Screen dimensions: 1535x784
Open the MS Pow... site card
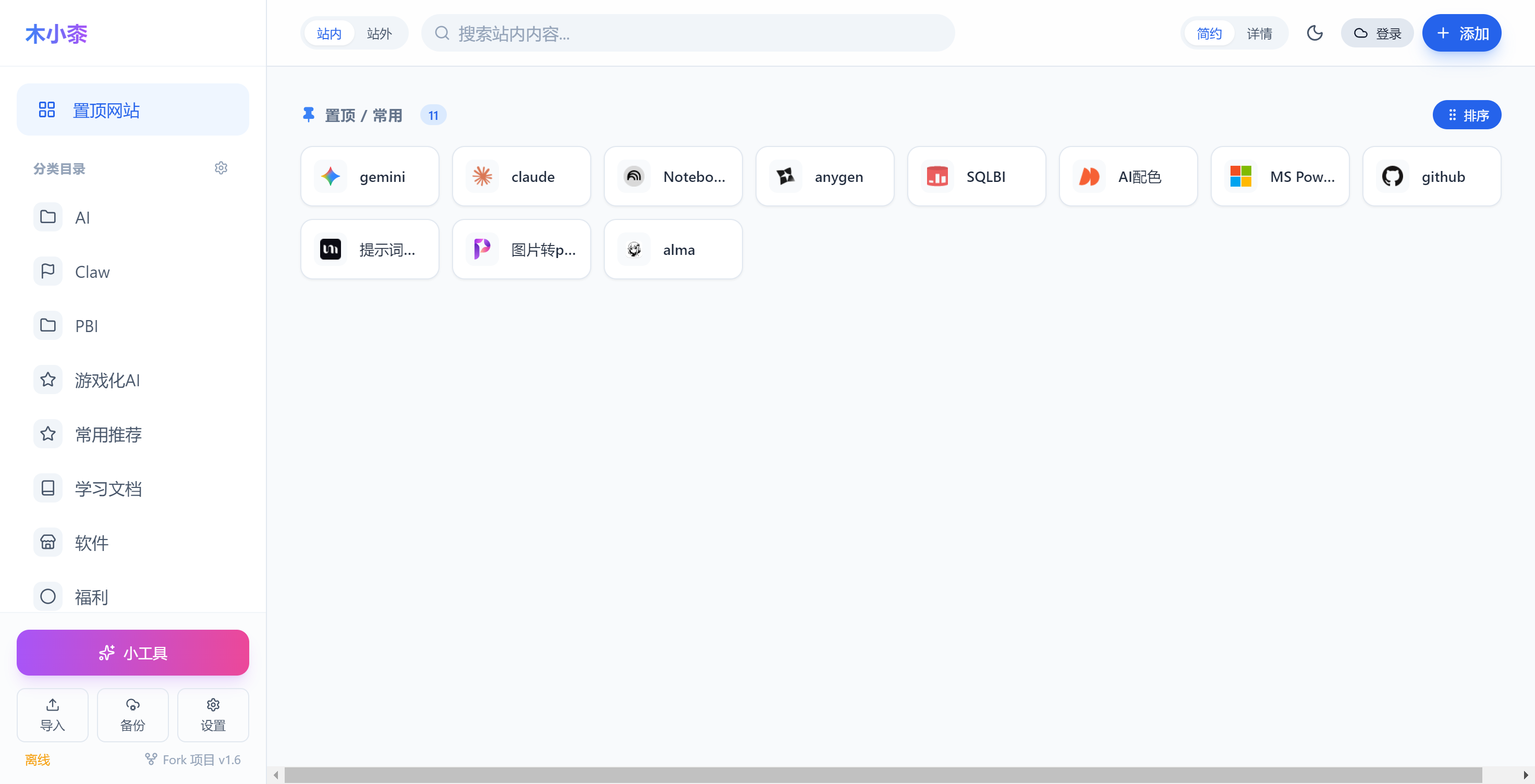coord(1280,176)
